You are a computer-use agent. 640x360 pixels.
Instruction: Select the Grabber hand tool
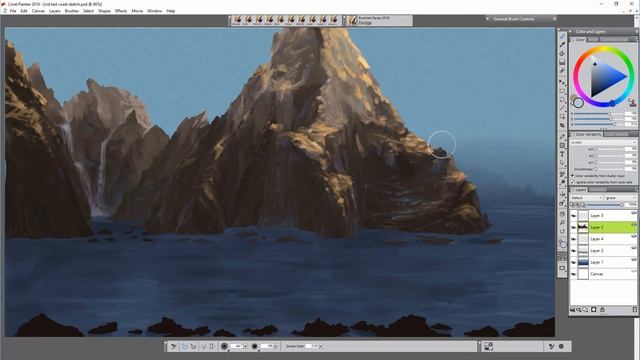562,214
